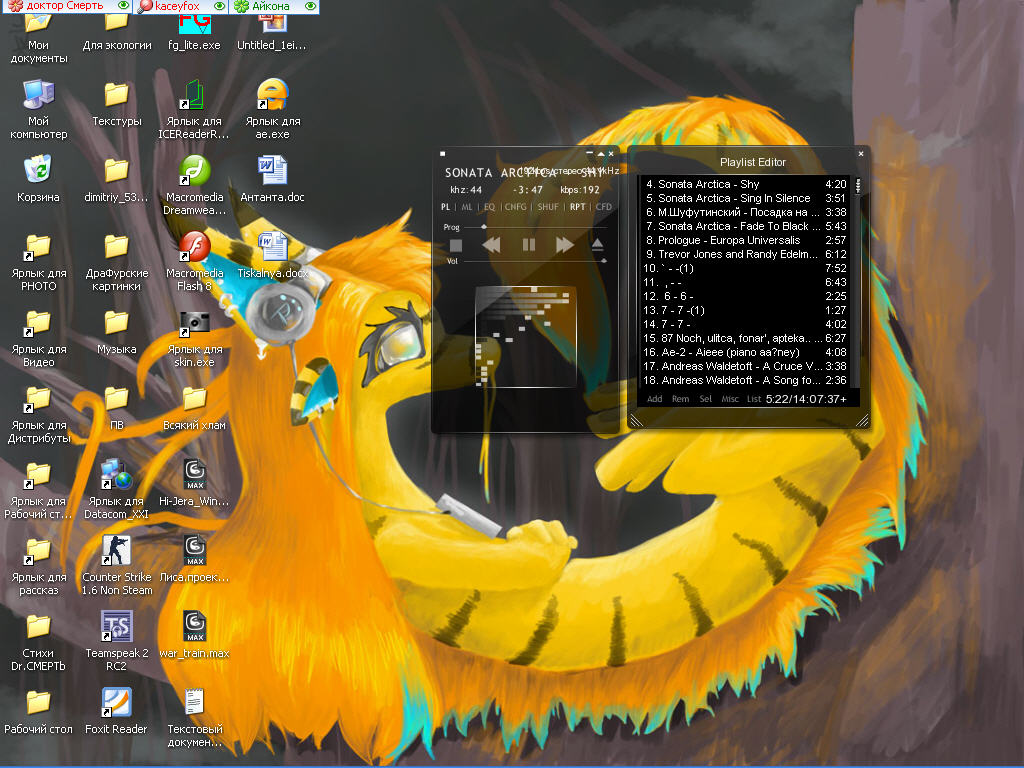Screen dimensions: 1024x768
Task: Open the Ярлык для PHOTO shortcut
Action: (x=38, y=248)
